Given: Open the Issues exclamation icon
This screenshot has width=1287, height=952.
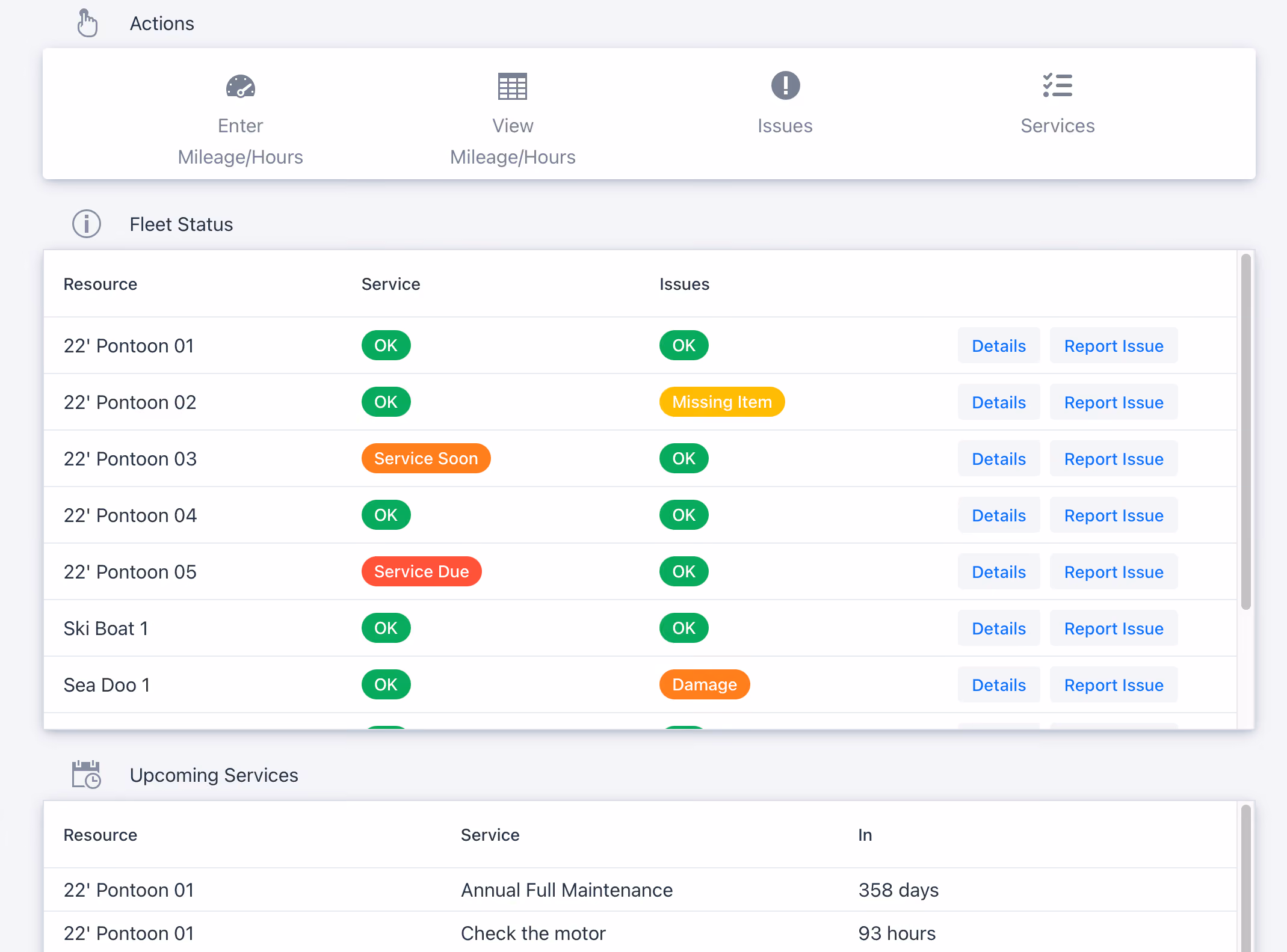Looking at the screenshot, I should click(785, 85).
